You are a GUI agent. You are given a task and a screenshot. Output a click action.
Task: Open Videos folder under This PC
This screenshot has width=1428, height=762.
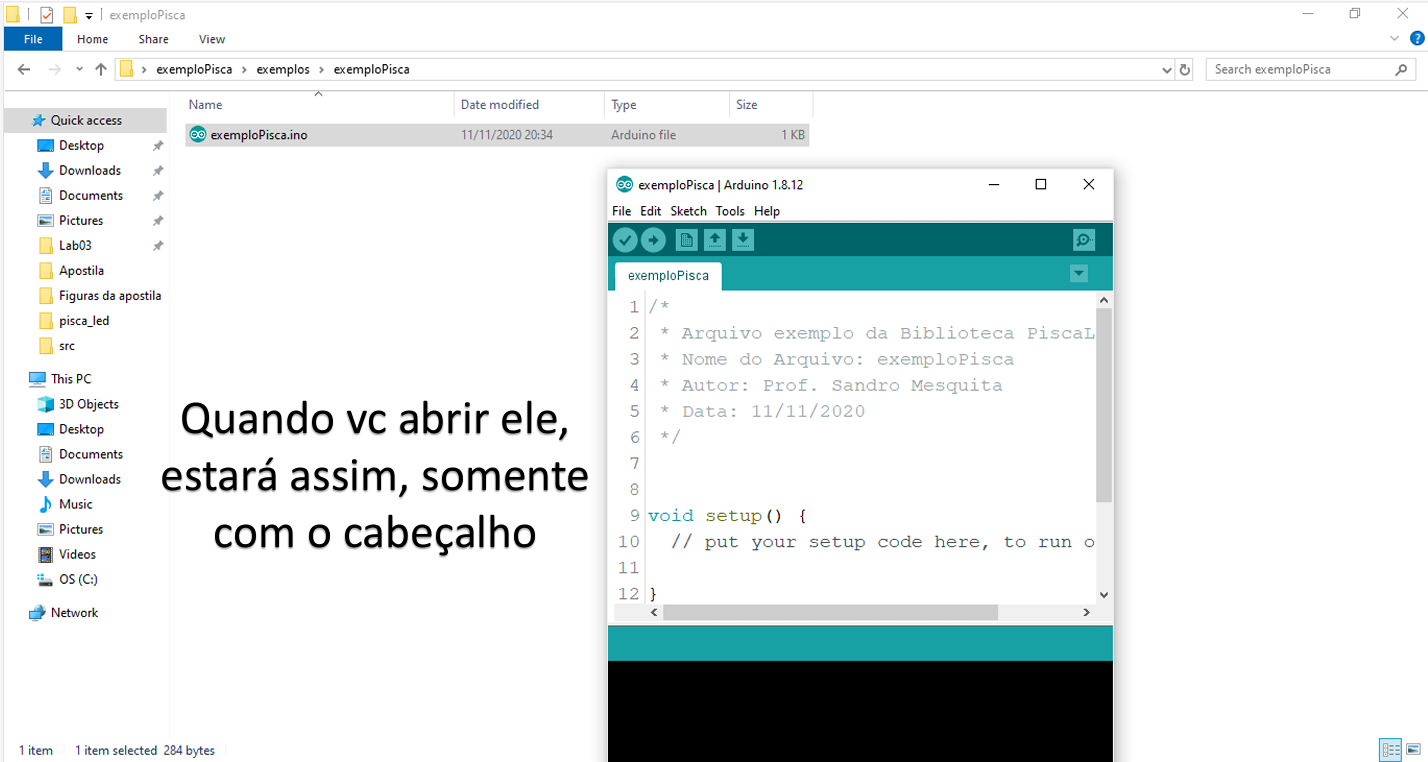(x=77, y=554)
